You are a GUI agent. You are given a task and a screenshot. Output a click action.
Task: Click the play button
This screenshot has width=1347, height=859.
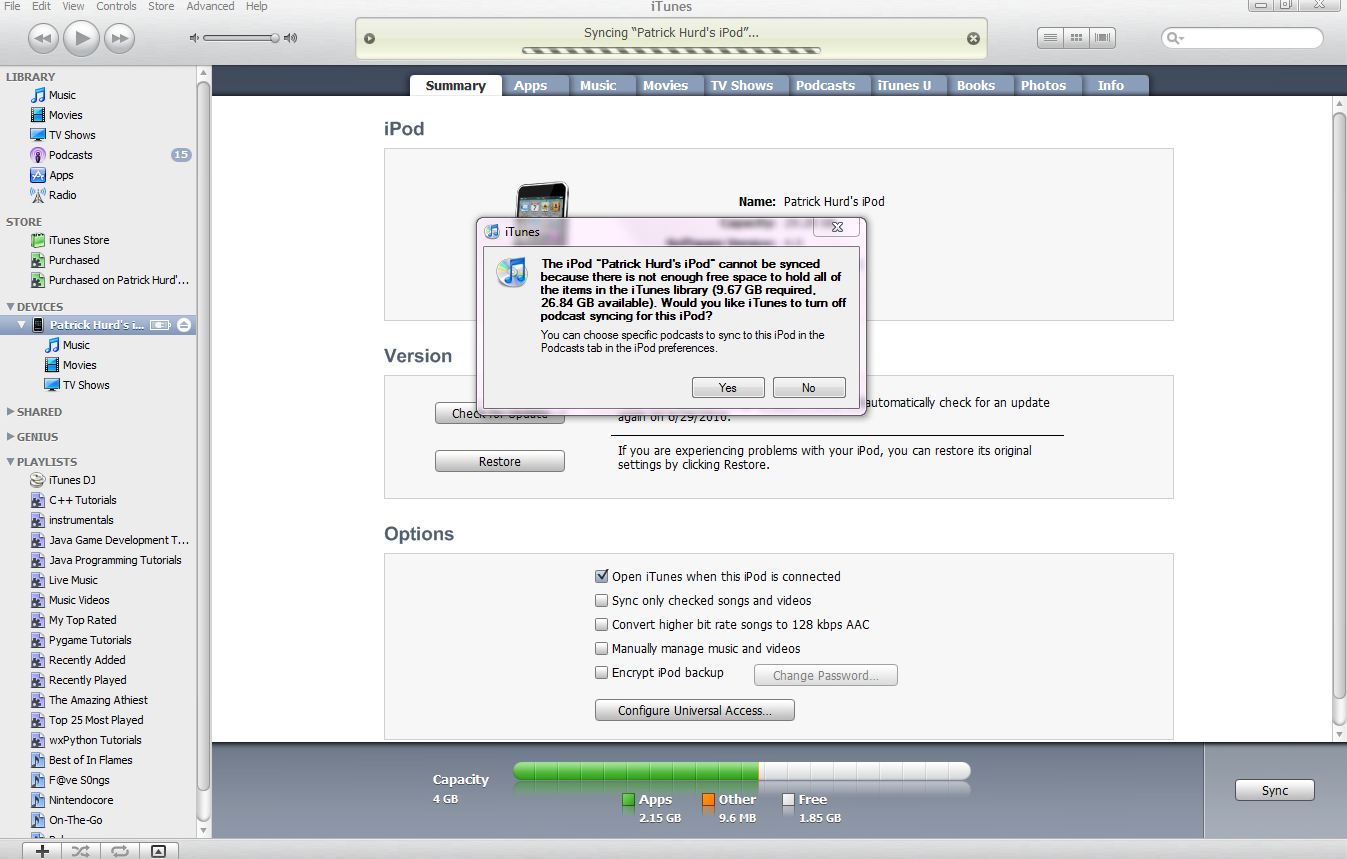(81, 38)
